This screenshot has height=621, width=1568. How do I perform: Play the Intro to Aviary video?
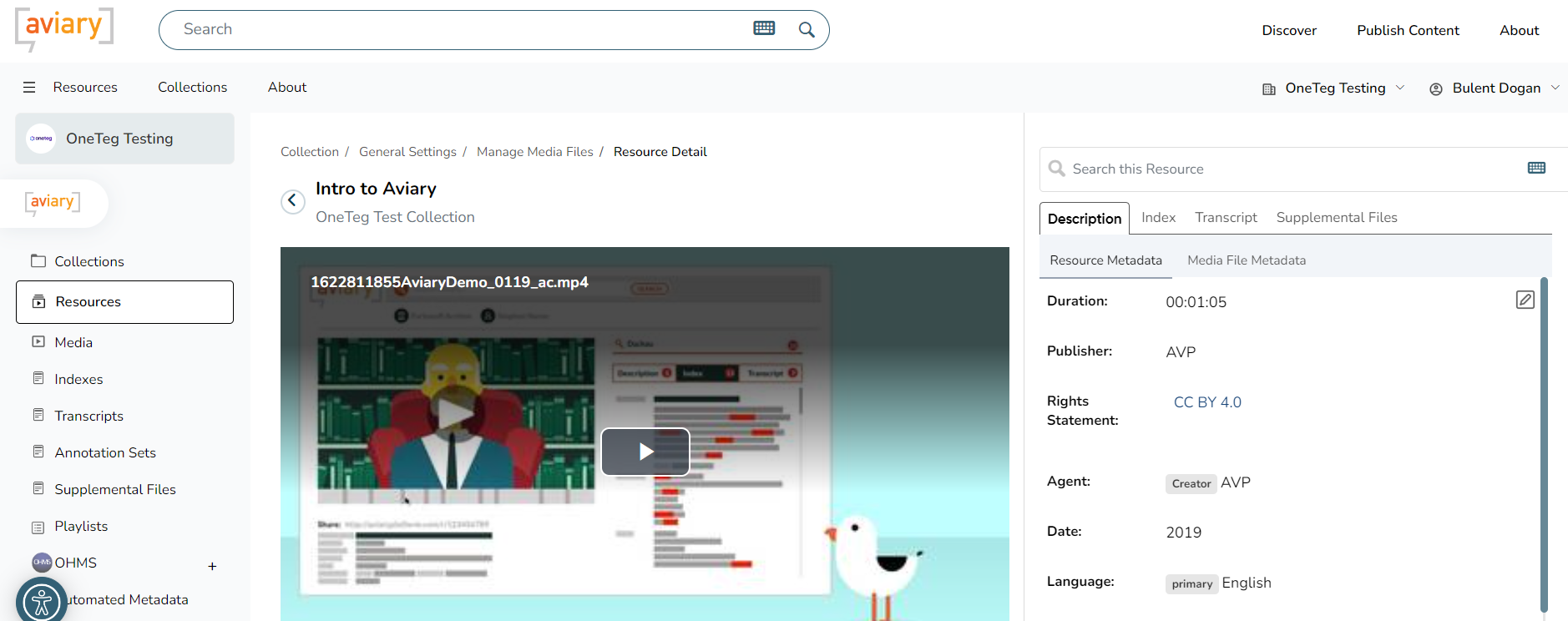(645, 452)
